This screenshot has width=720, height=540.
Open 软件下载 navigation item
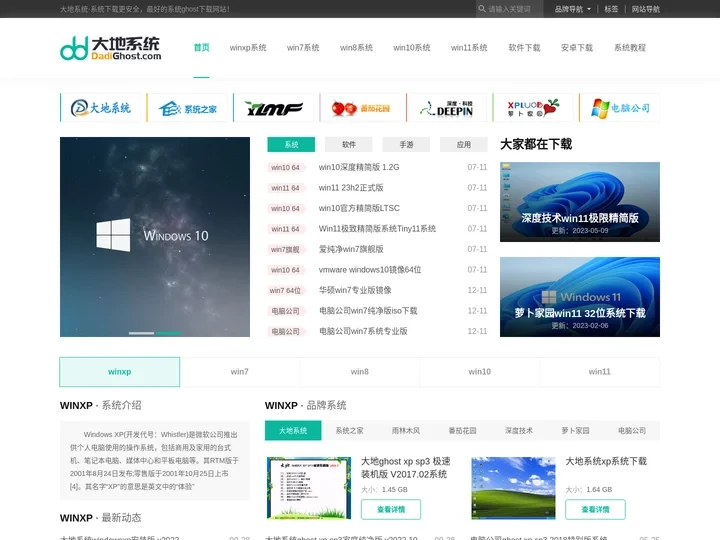pos(524,47)
